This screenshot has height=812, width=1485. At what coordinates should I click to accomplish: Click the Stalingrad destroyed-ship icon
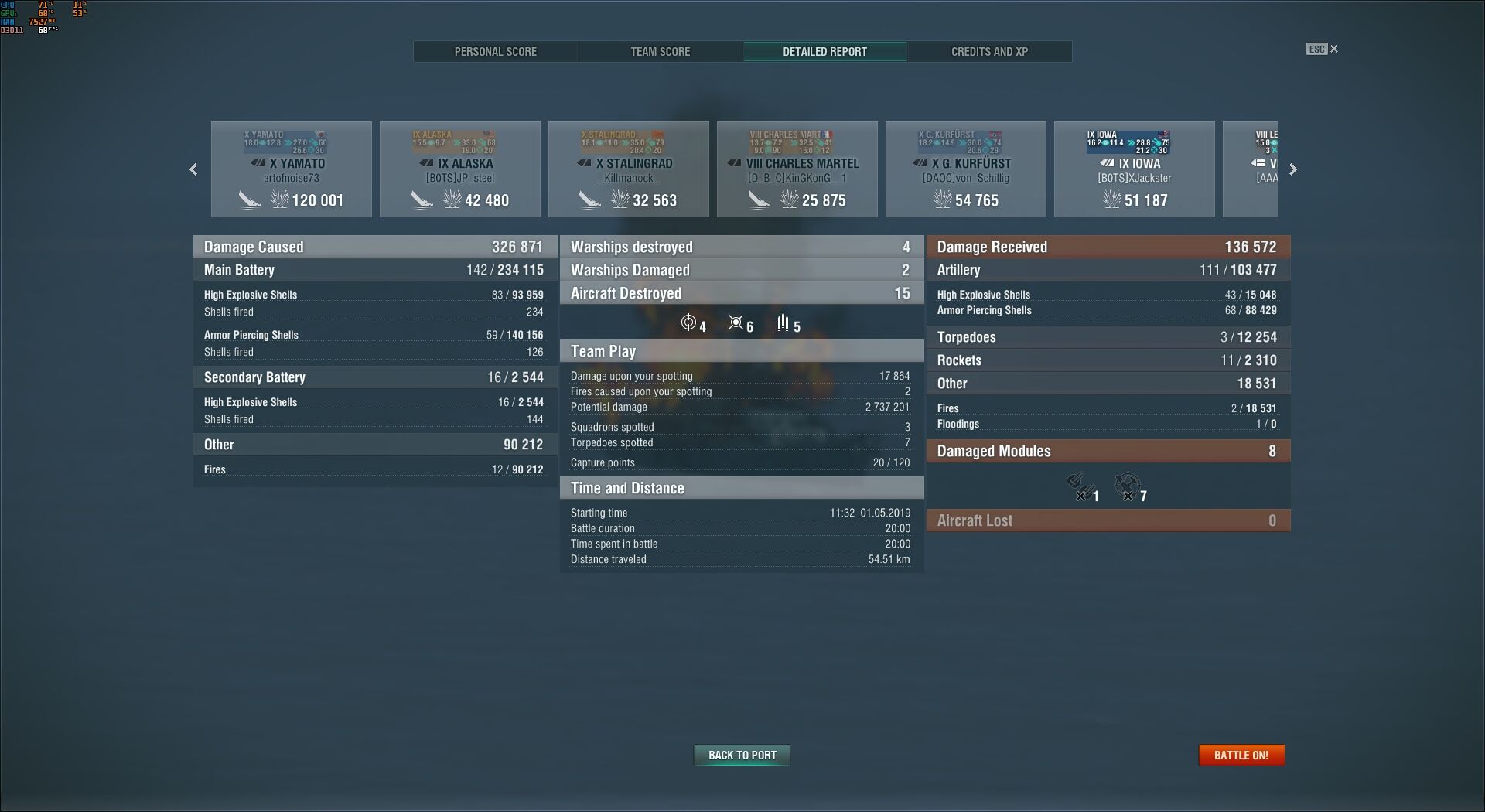coord(590,200)
